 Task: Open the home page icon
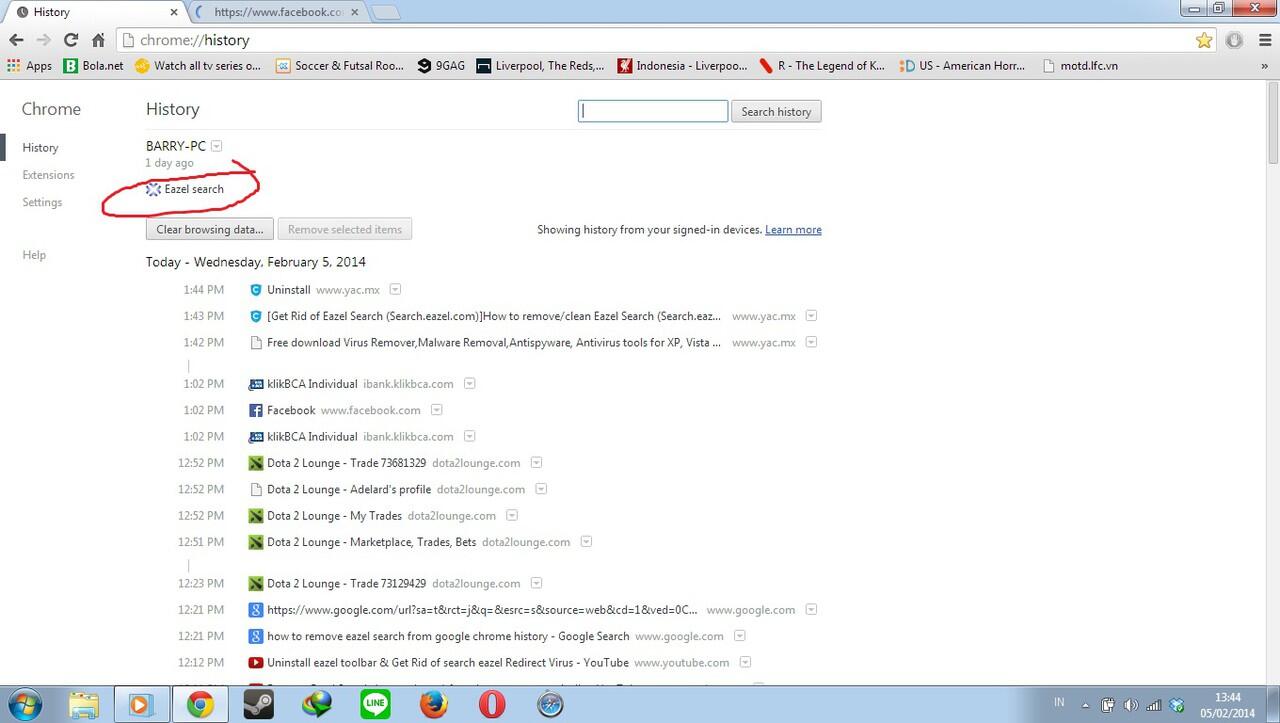coord(98,40)
